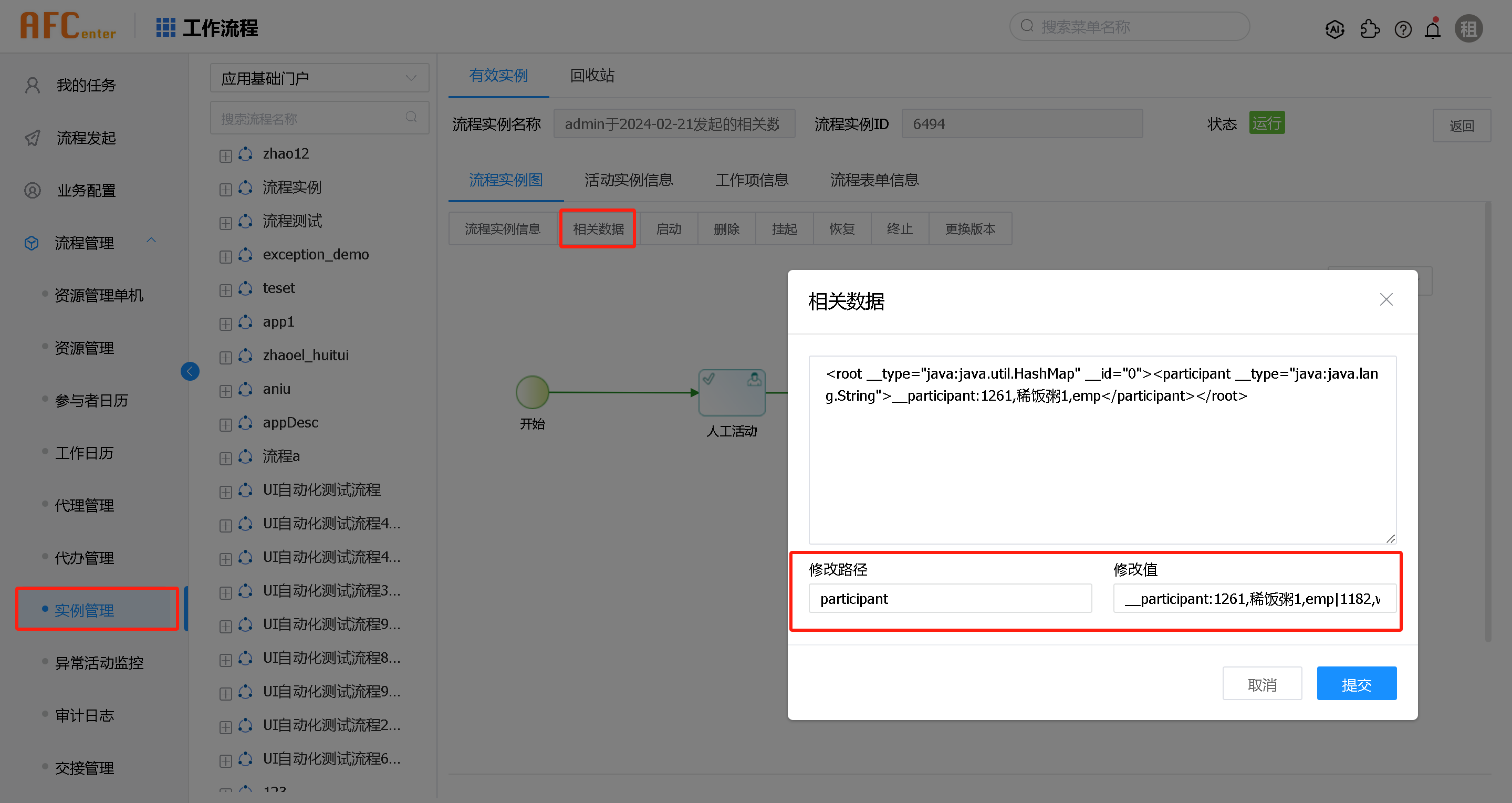Select the 我的任务 person icon in sidebar
The width and height of the screenshot is (1512, 803).
(x=32, y=85)
